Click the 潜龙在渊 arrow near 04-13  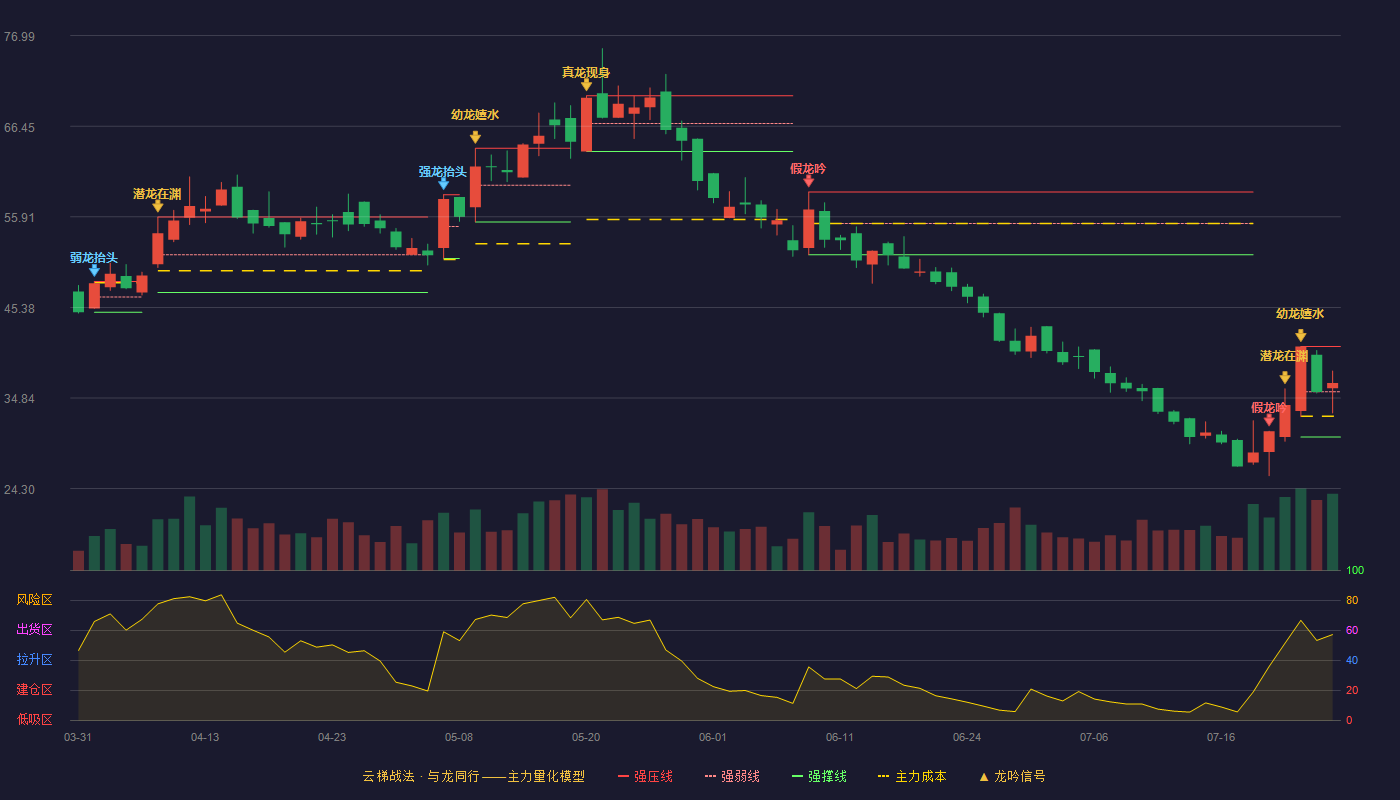tap(157, 206)
